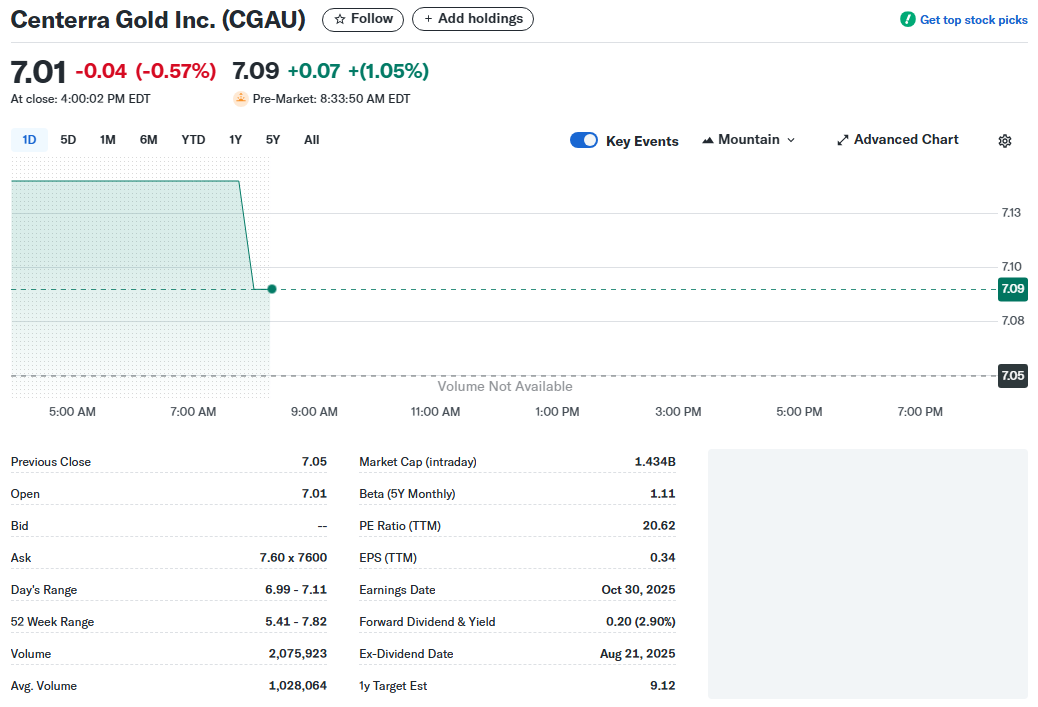The width and height of the screenshot is (1038, 707).
Task: Open the Advanced Chart view
Action: click(898, 140)
